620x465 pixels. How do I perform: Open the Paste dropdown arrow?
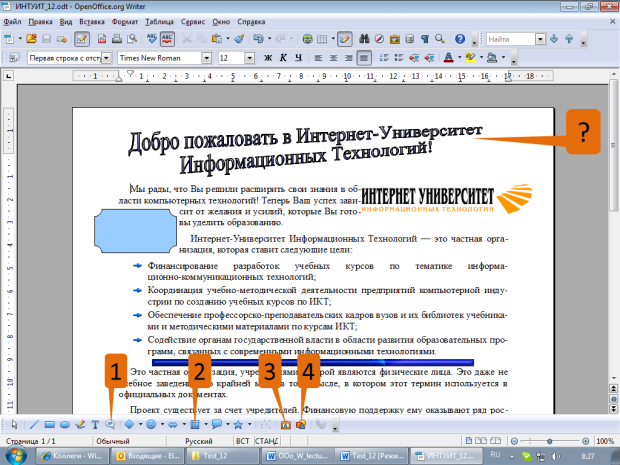pos(227,39)
